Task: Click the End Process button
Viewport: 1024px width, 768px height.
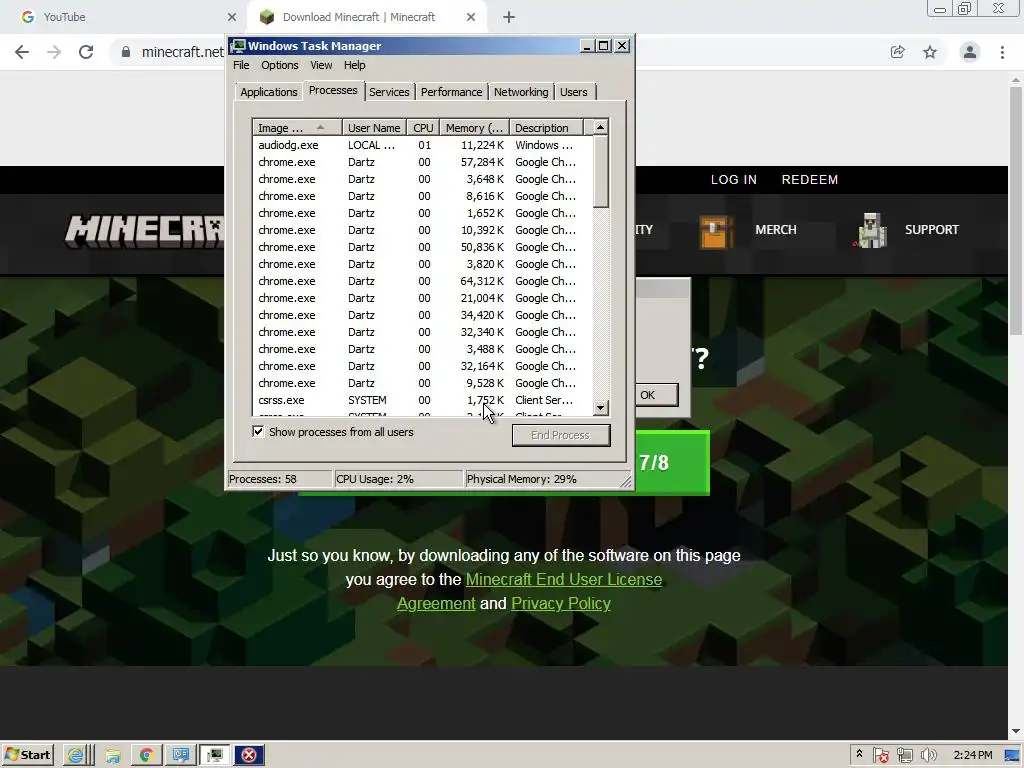Action: coord(561,435)
